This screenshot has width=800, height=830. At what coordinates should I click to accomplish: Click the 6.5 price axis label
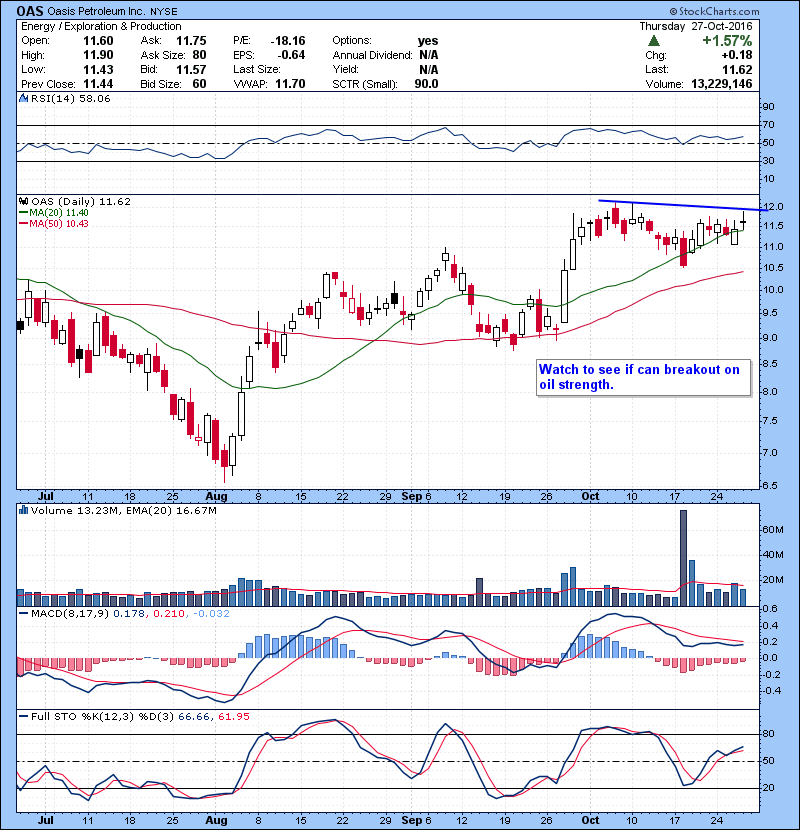pos(770,486)
